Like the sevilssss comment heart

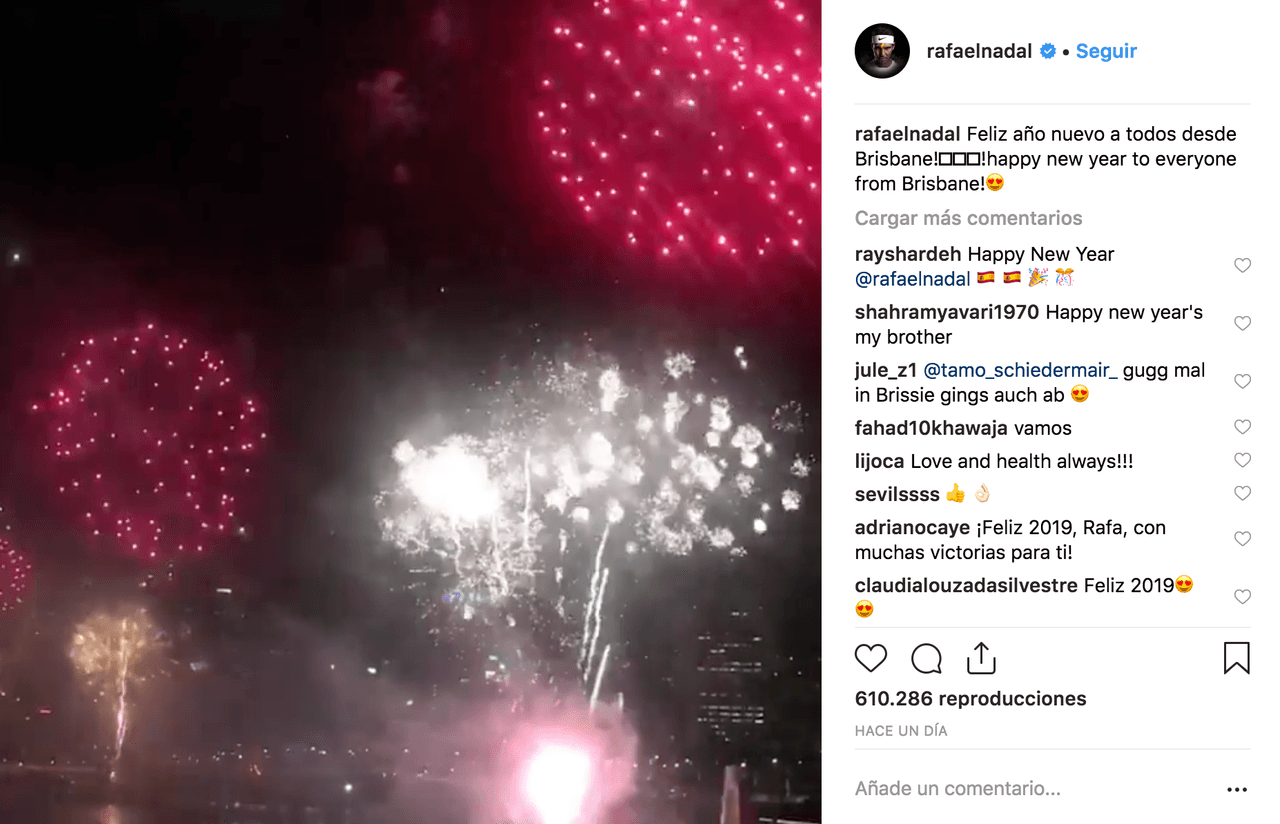pyautogui.click(x=1242, y=494)
